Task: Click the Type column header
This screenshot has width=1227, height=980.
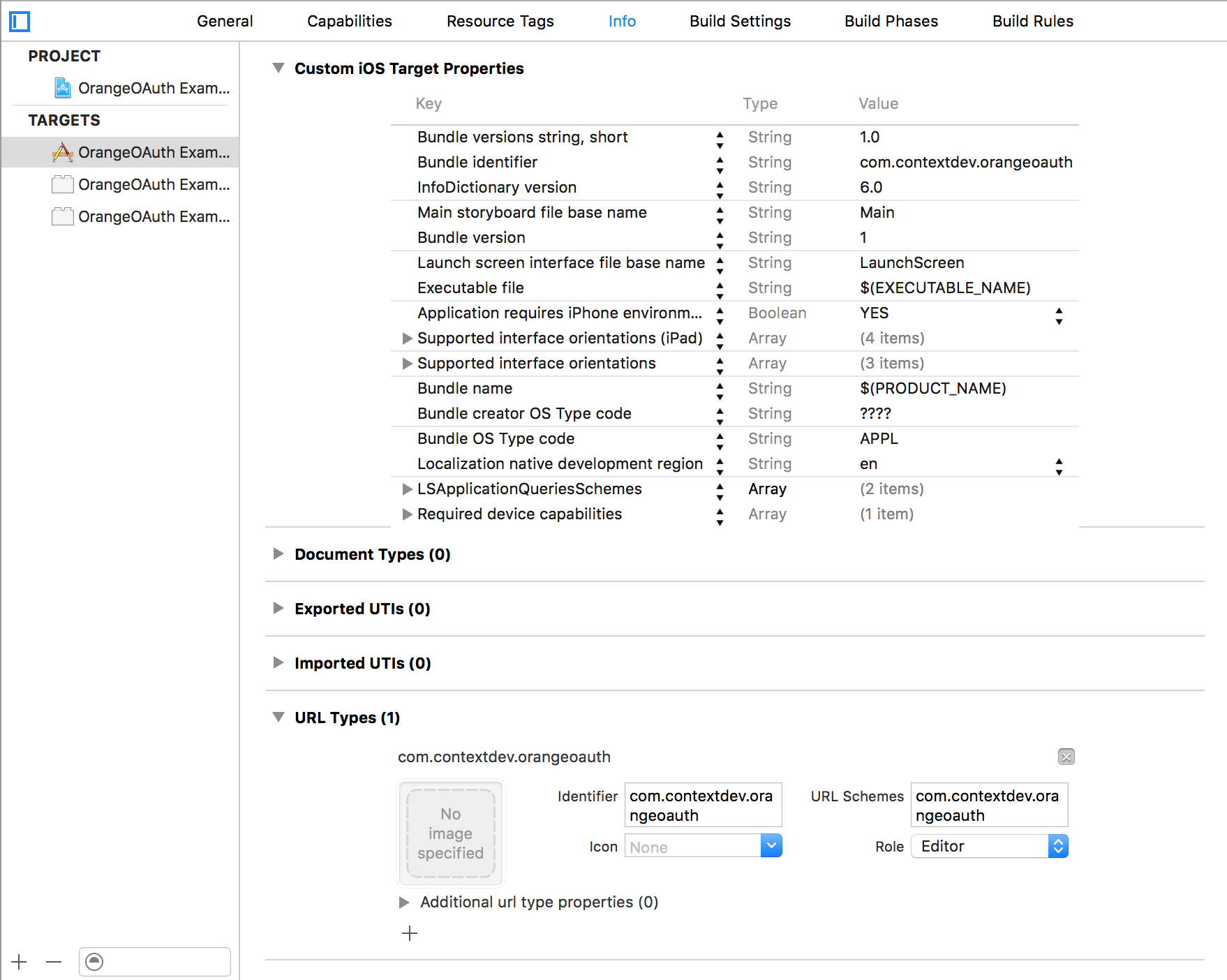Action: [x=760, y=103]
